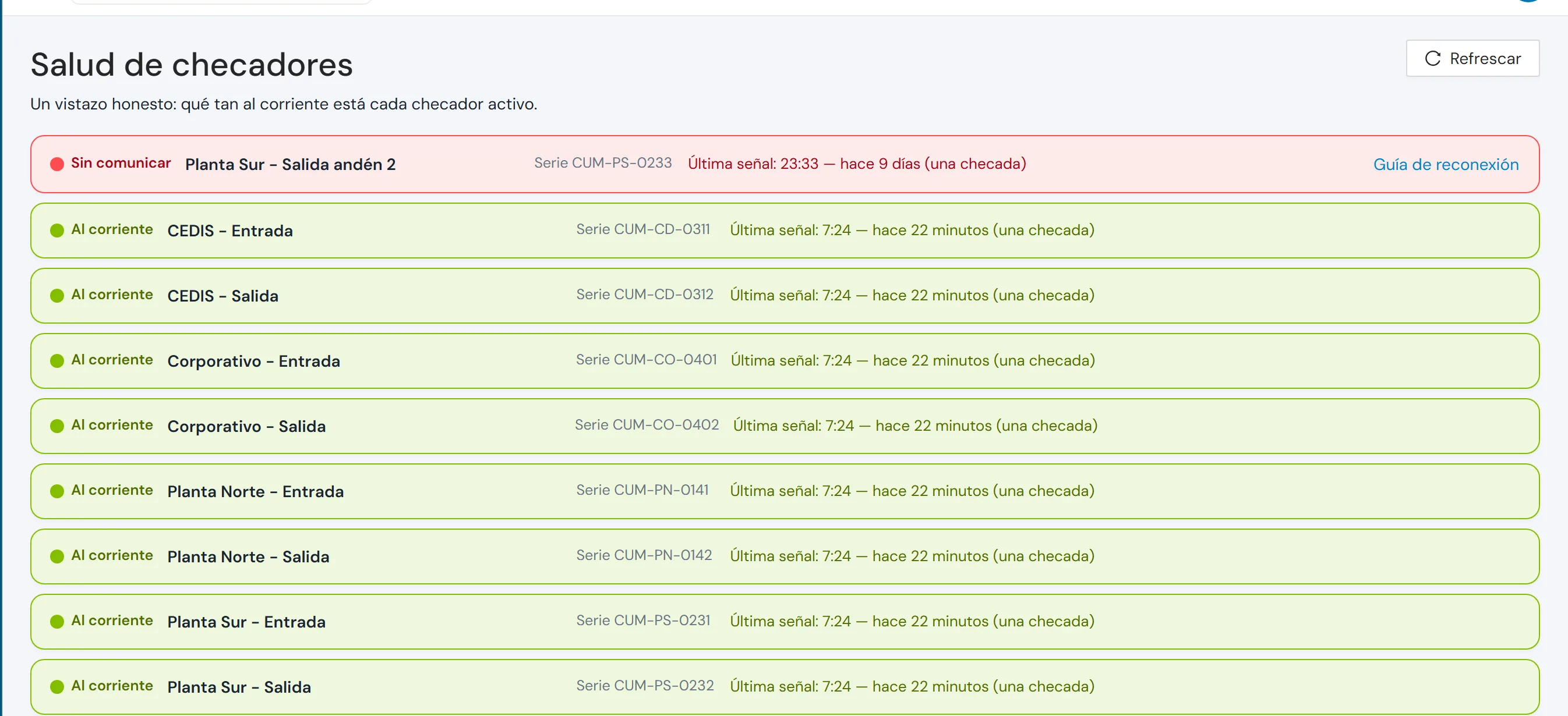Screen dimensions: 1568x716
Task: Select the Corporativo – Entrada checker name
Action: pos(254,361)
